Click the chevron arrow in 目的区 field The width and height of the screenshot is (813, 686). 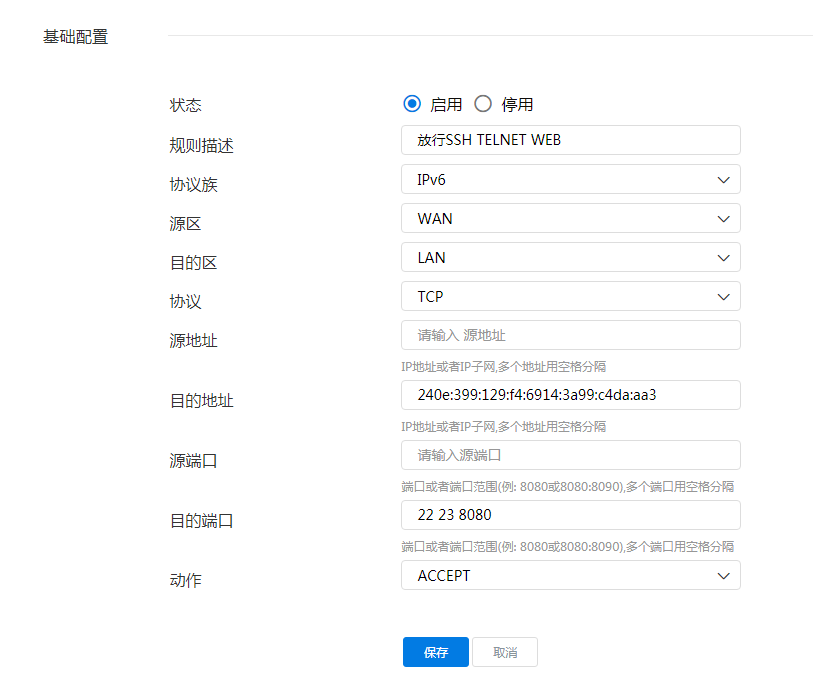click(x=724, y=258)
